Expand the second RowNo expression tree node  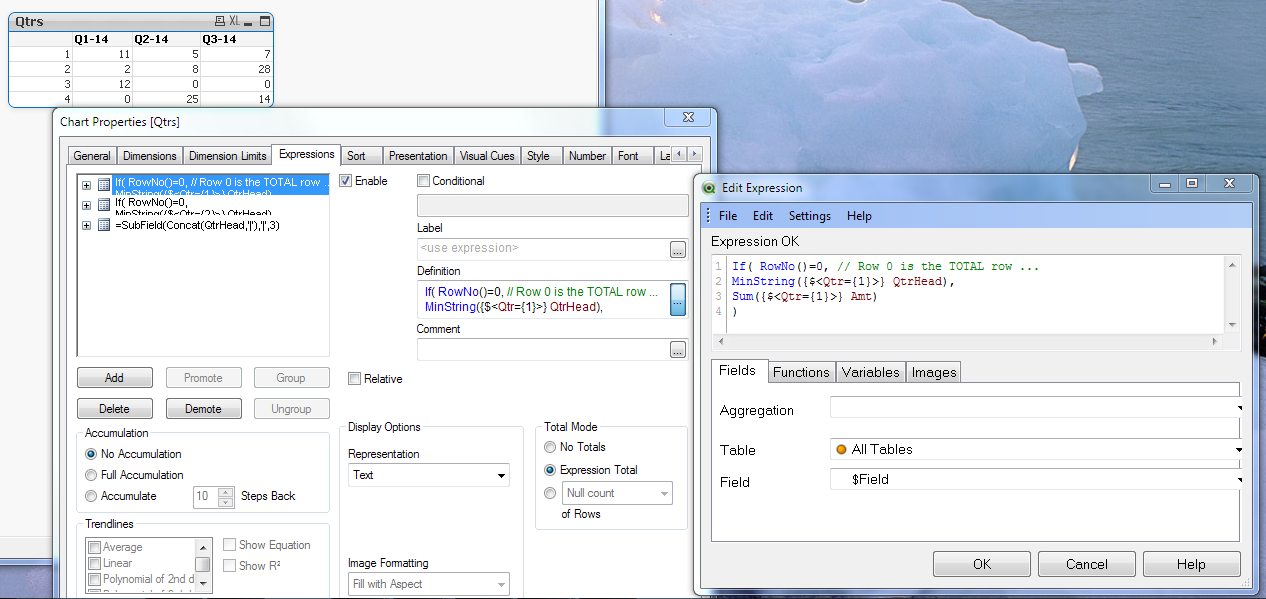click(x=87, y=204)
